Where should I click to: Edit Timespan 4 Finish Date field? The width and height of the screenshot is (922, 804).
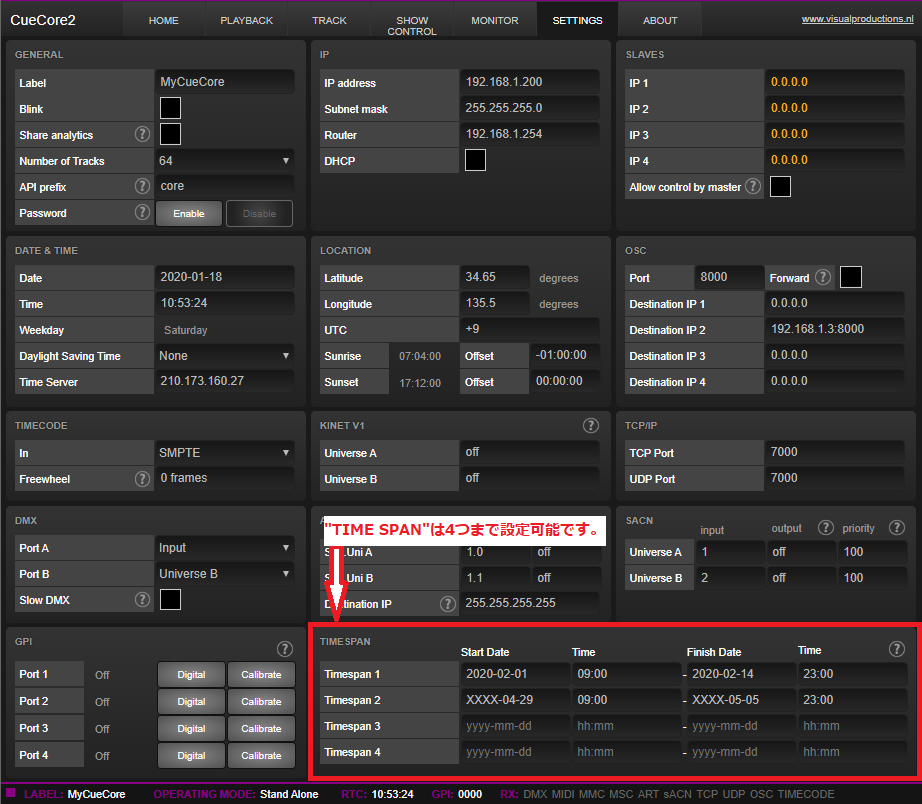pos(741,752)
